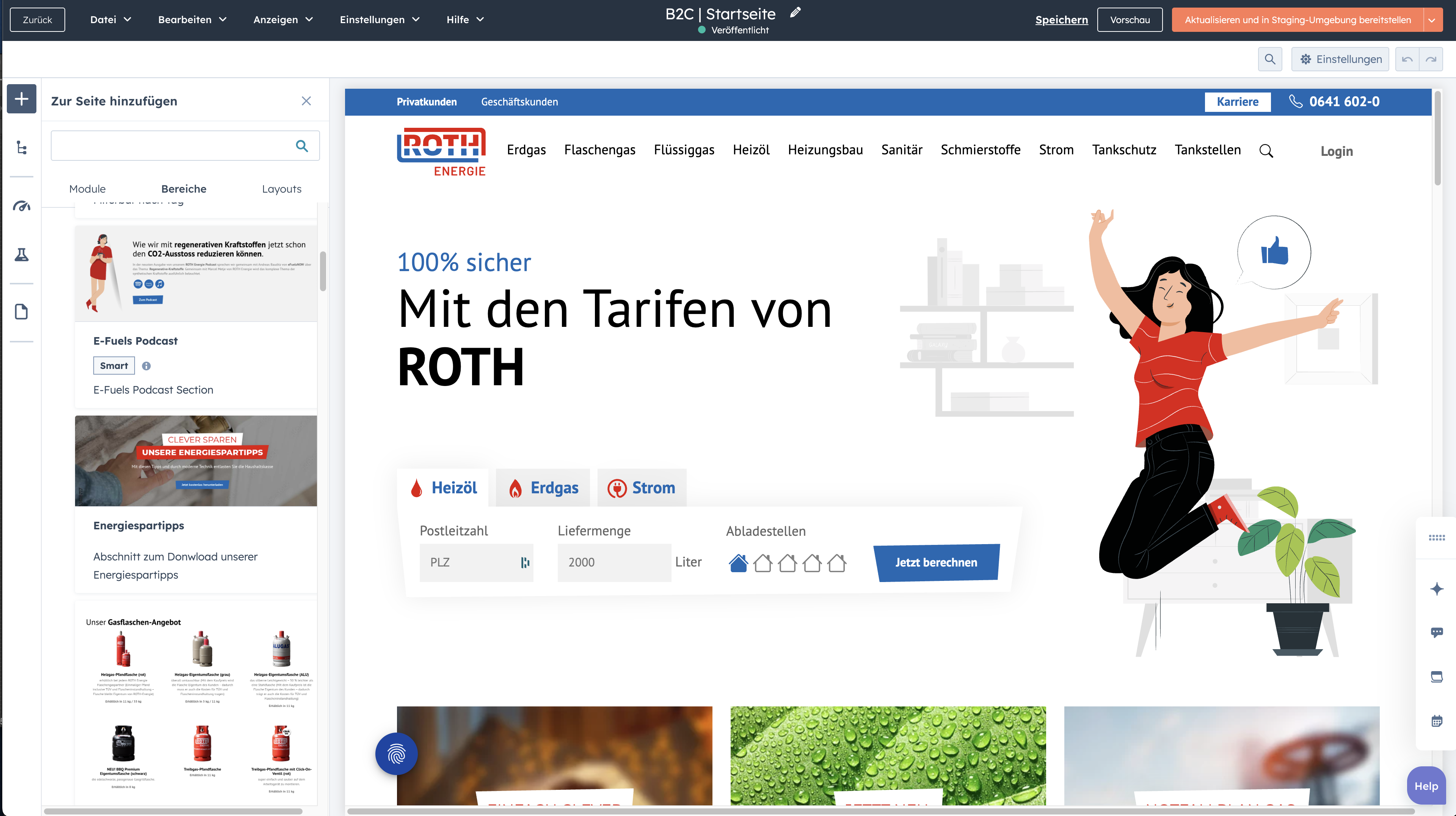Click the info icon beside Smart badge
This screenshot has height=816, width=1456.
(x=146, y=366)
